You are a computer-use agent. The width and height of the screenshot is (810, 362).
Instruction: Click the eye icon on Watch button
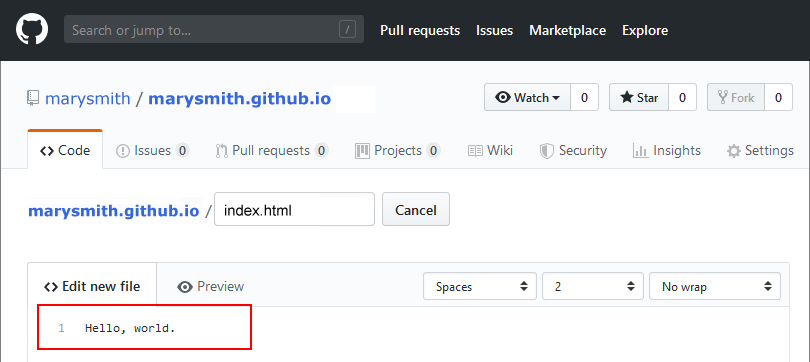pyautogui.click(x=502, y=97)
